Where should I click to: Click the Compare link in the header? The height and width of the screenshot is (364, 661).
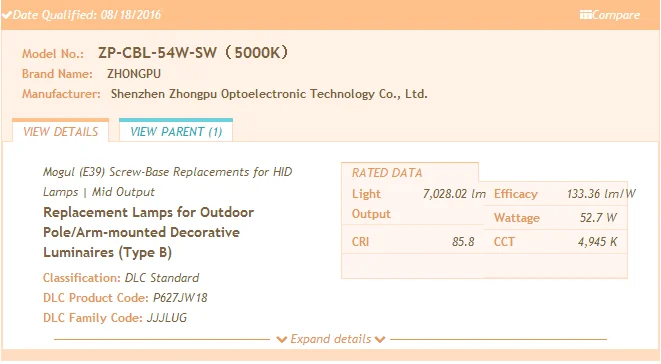point(615,15)
